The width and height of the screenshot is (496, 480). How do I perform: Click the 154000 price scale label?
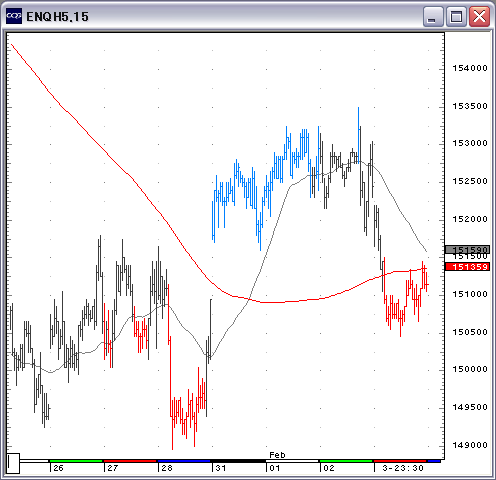[470, 68]
